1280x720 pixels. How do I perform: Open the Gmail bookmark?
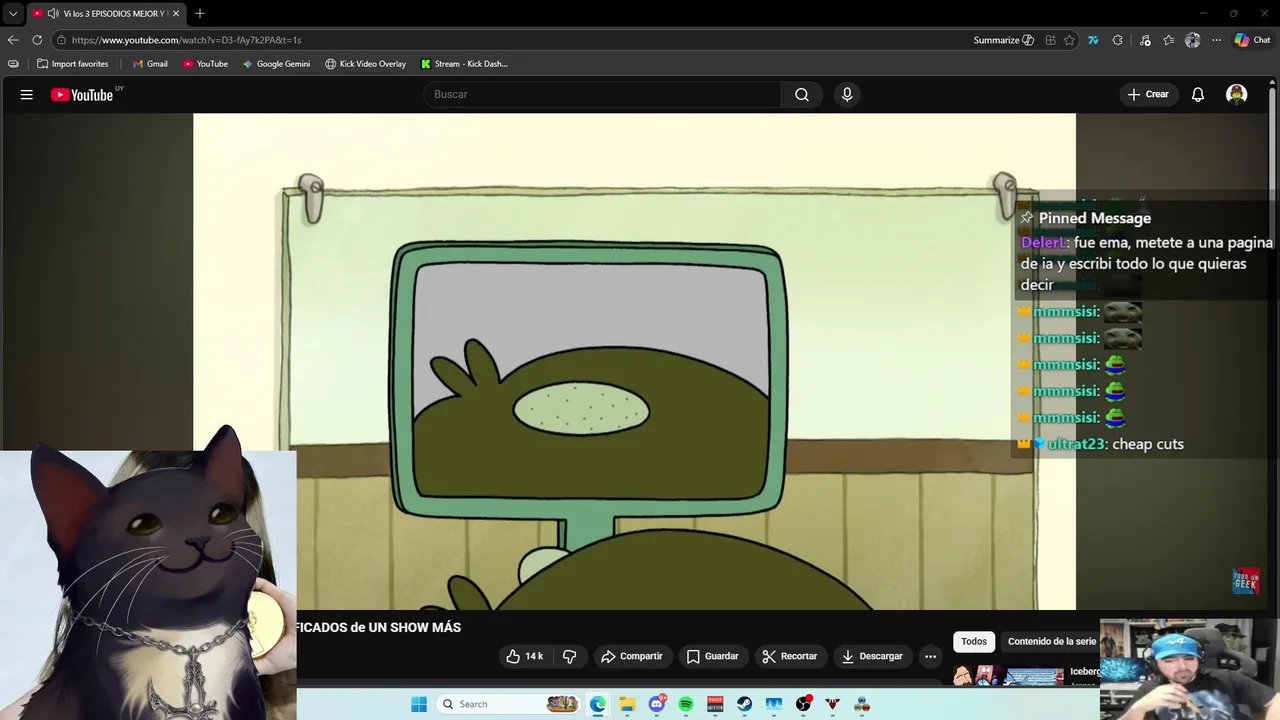click(150, 64)
